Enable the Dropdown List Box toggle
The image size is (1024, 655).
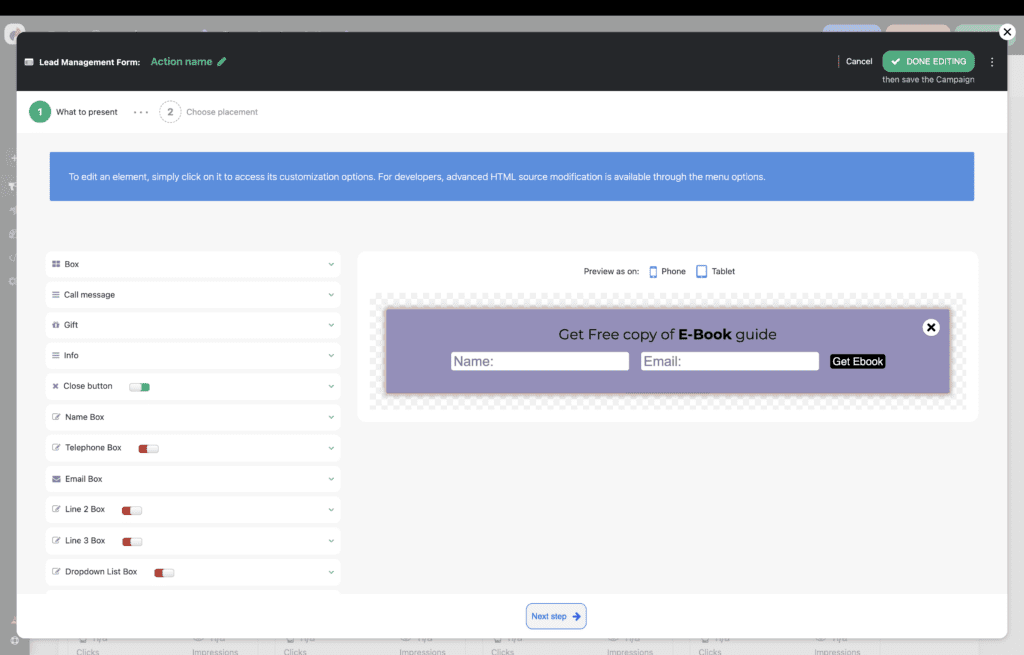164,573
